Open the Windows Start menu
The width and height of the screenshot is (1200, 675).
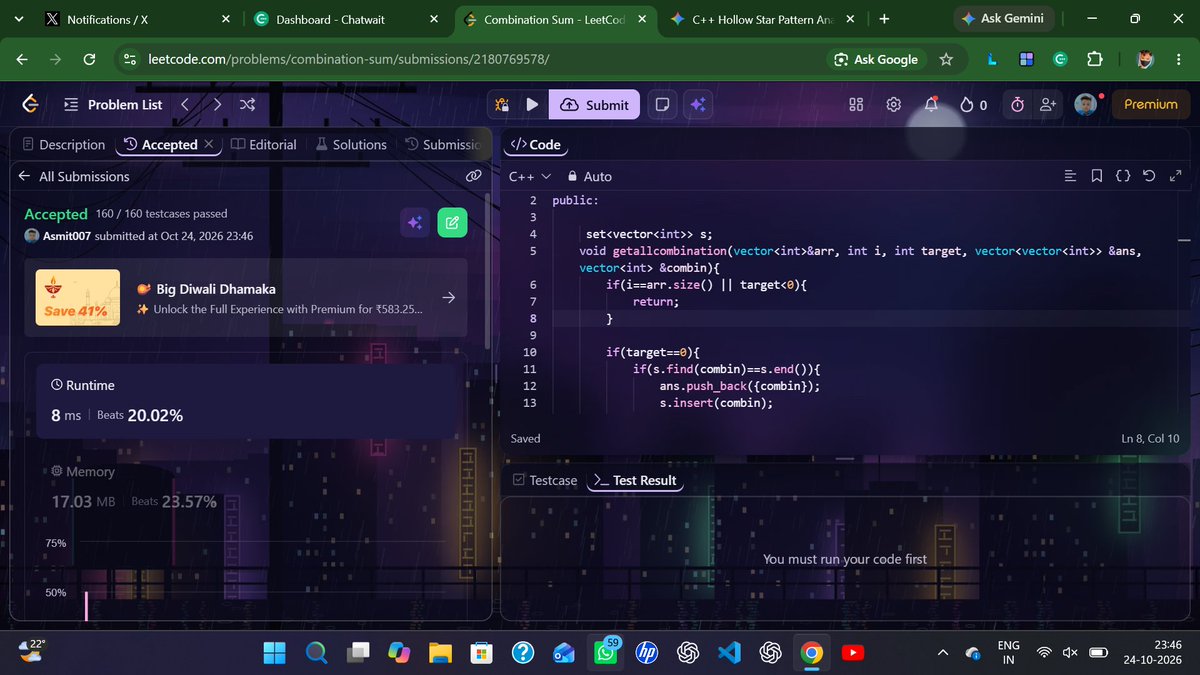(273, 653)
